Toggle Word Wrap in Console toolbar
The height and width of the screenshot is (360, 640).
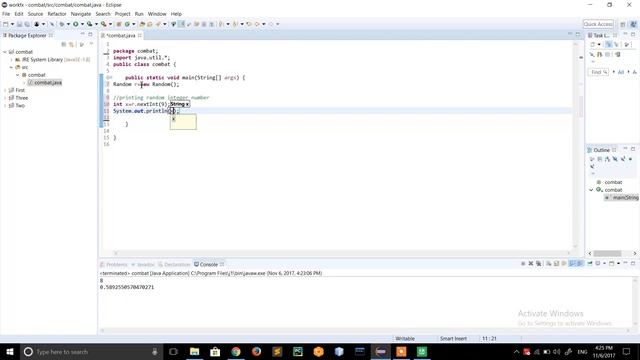click(564, 264)
